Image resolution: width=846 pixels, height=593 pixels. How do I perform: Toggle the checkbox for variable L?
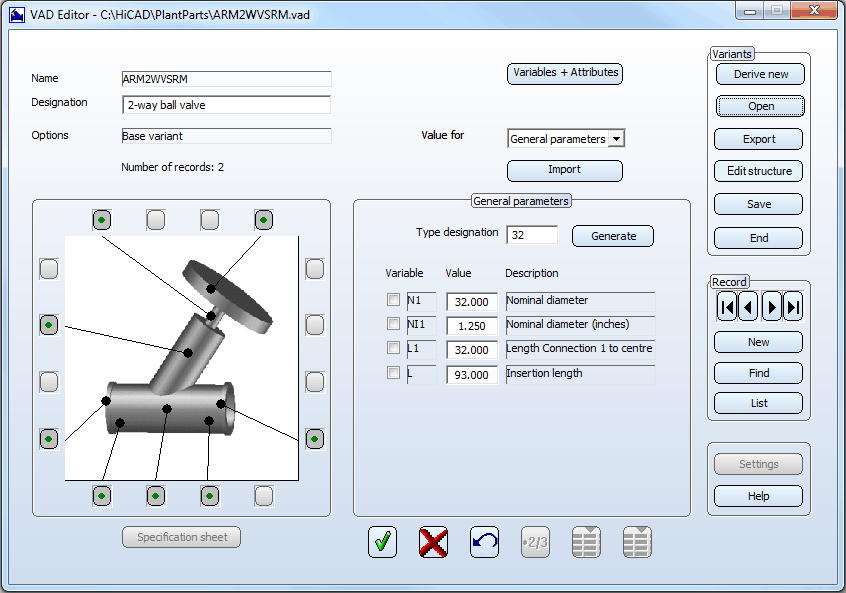pyautogui.click(x=393, y=373)
